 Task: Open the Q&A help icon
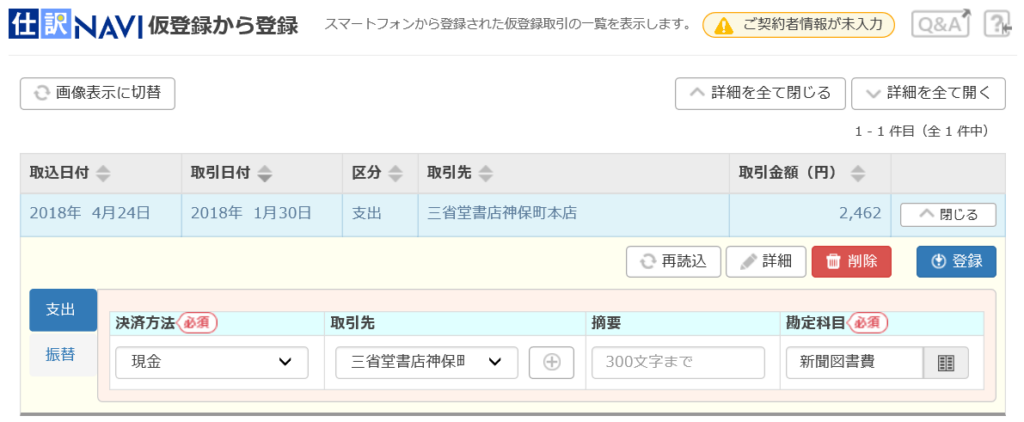point(940,24)
